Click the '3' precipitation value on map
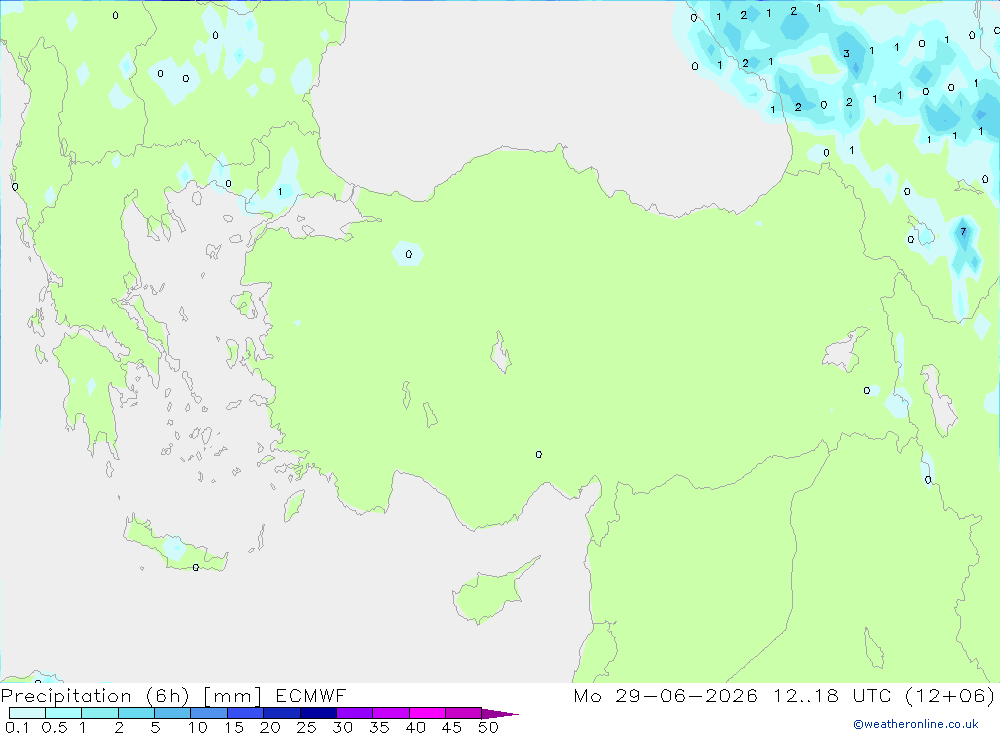The height and width of the screenshot is (733, 1000). 846,54
